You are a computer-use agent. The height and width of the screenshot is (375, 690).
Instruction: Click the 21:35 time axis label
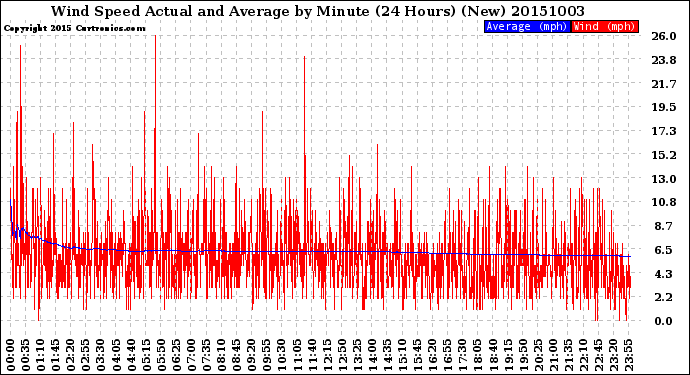pos(568,355)
